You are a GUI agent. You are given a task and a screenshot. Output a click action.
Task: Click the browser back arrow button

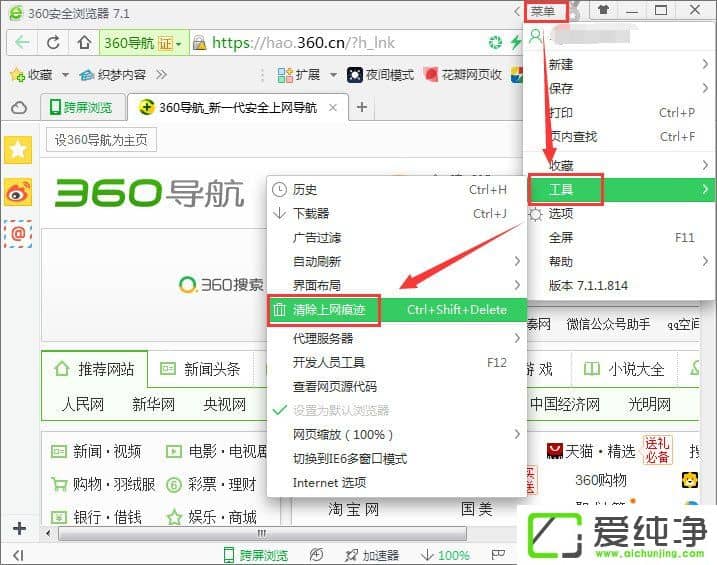[22, 43]
